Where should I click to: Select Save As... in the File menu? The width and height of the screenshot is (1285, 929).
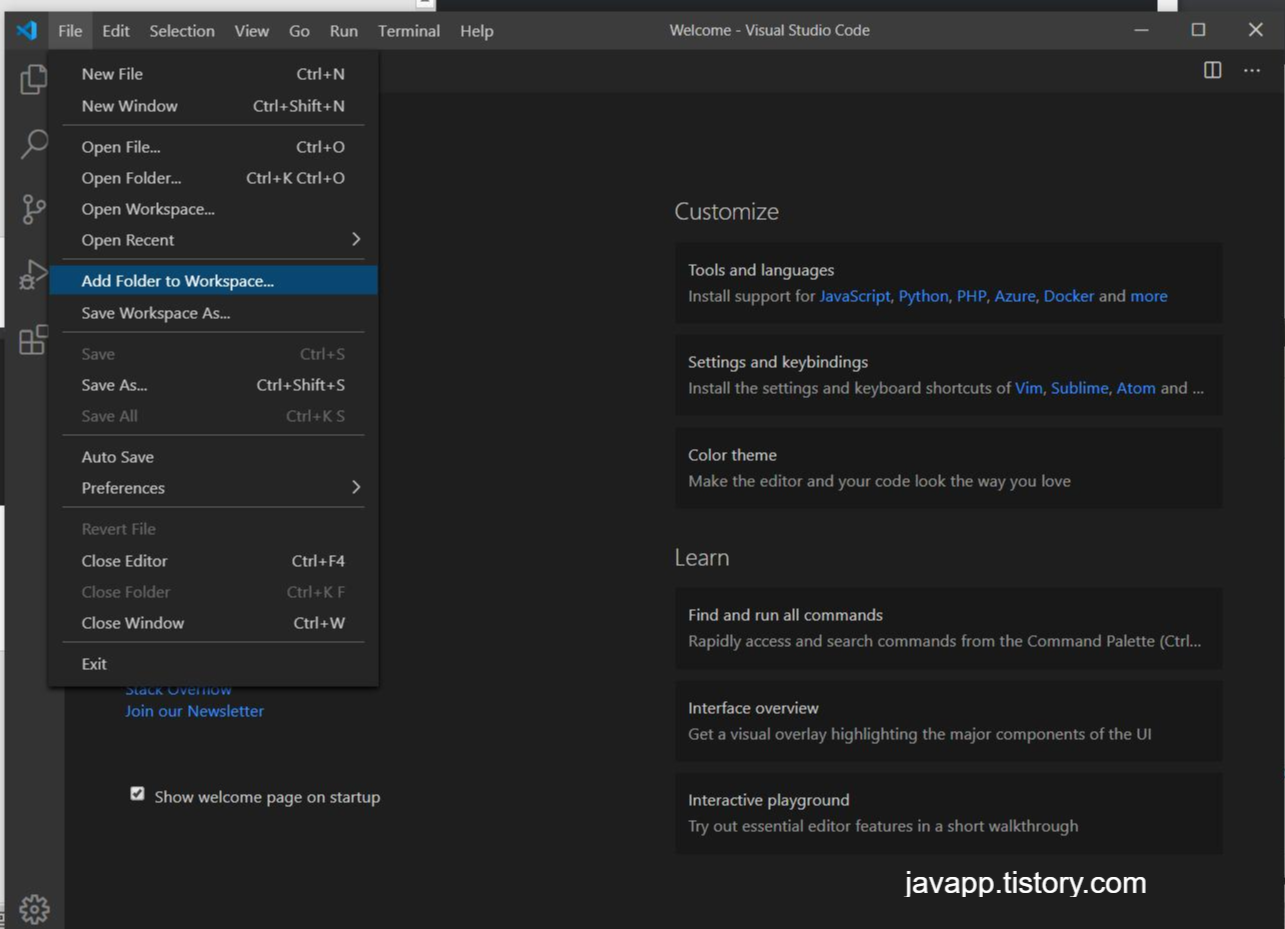coord(214,385)
